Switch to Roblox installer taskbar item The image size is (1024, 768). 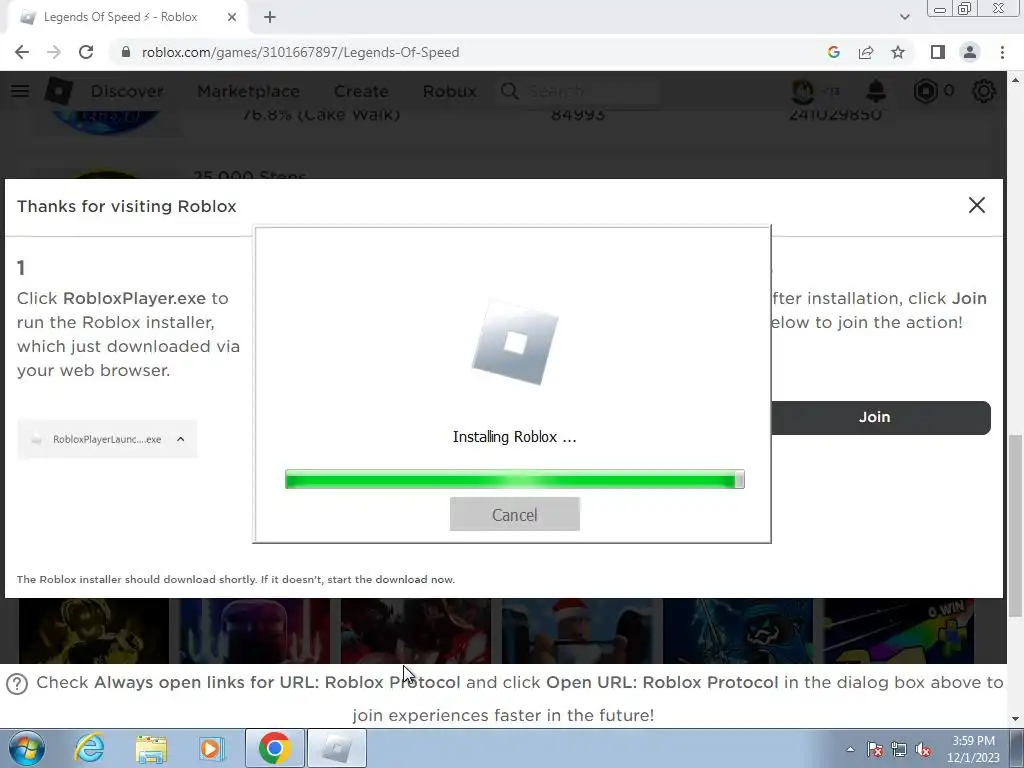pyautogui.click(x=336, y=748)
